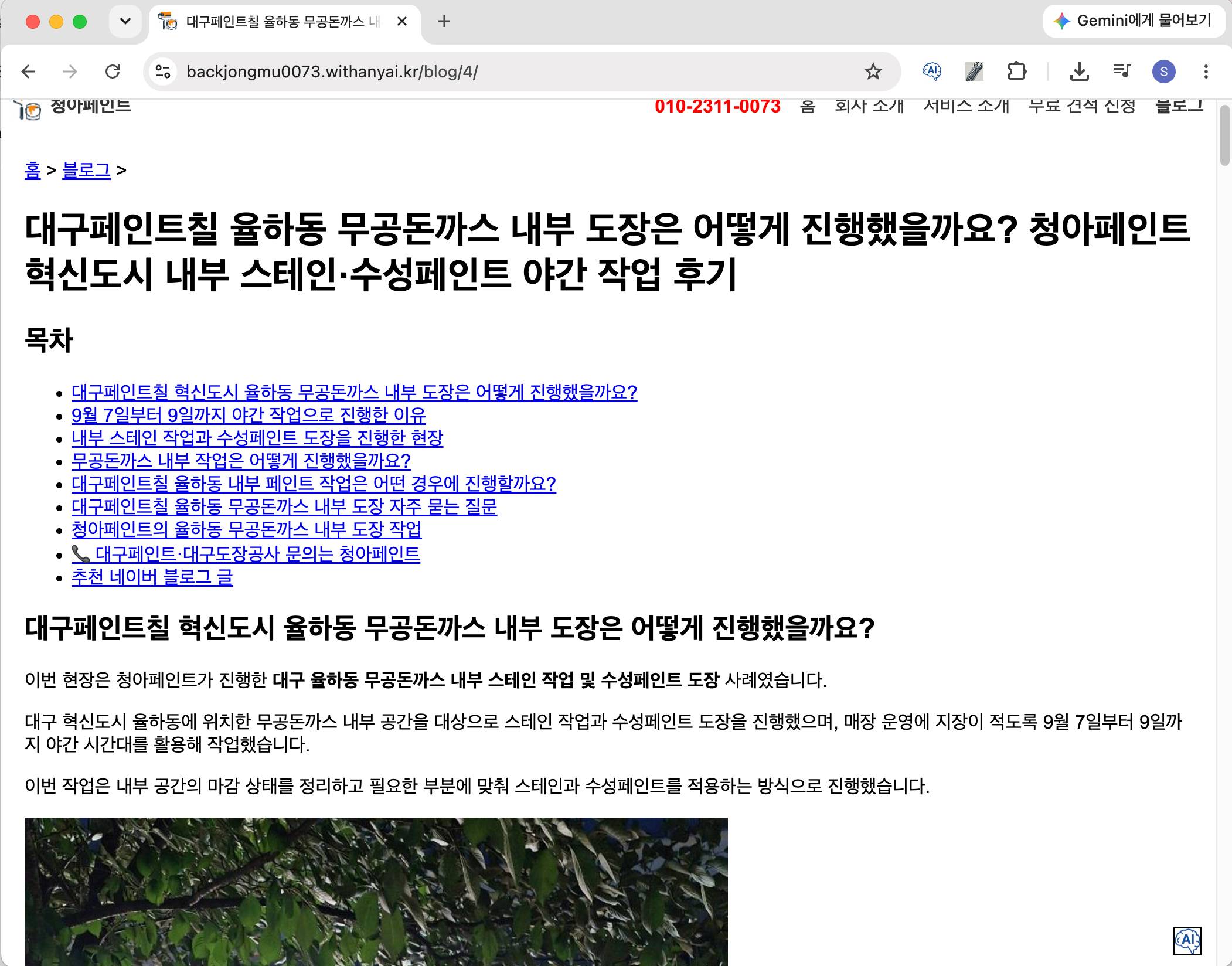Screen dimensions: 1232x966
Task: Click the 홈 breadcrumb link
Action: 33,171
